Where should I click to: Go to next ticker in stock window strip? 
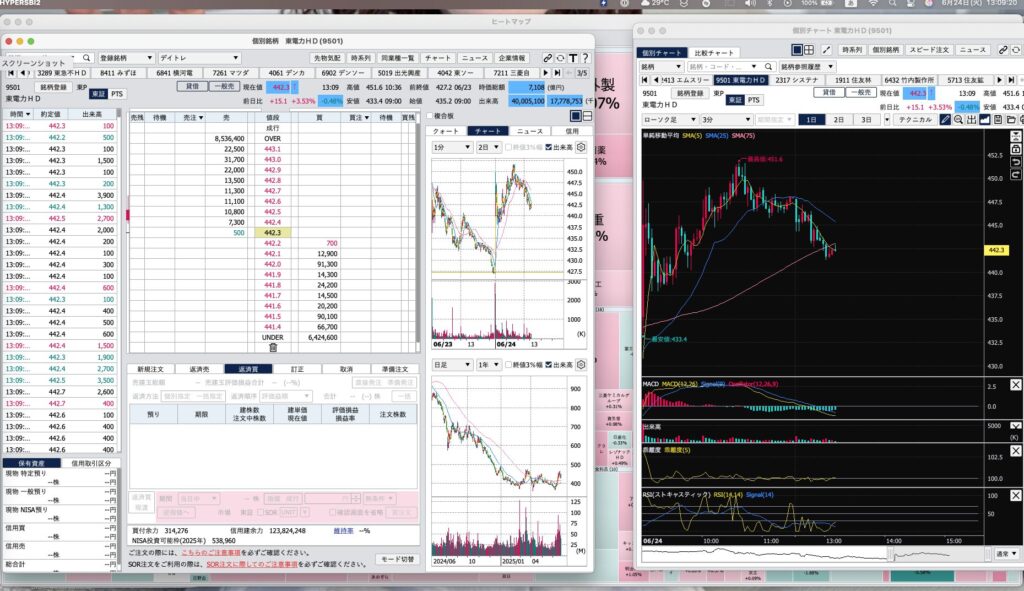point(545,72)
